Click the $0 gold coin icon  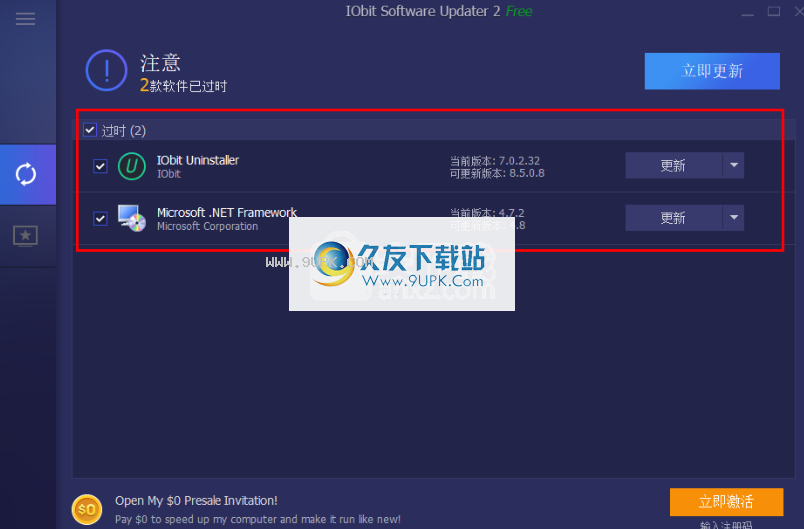87,510
